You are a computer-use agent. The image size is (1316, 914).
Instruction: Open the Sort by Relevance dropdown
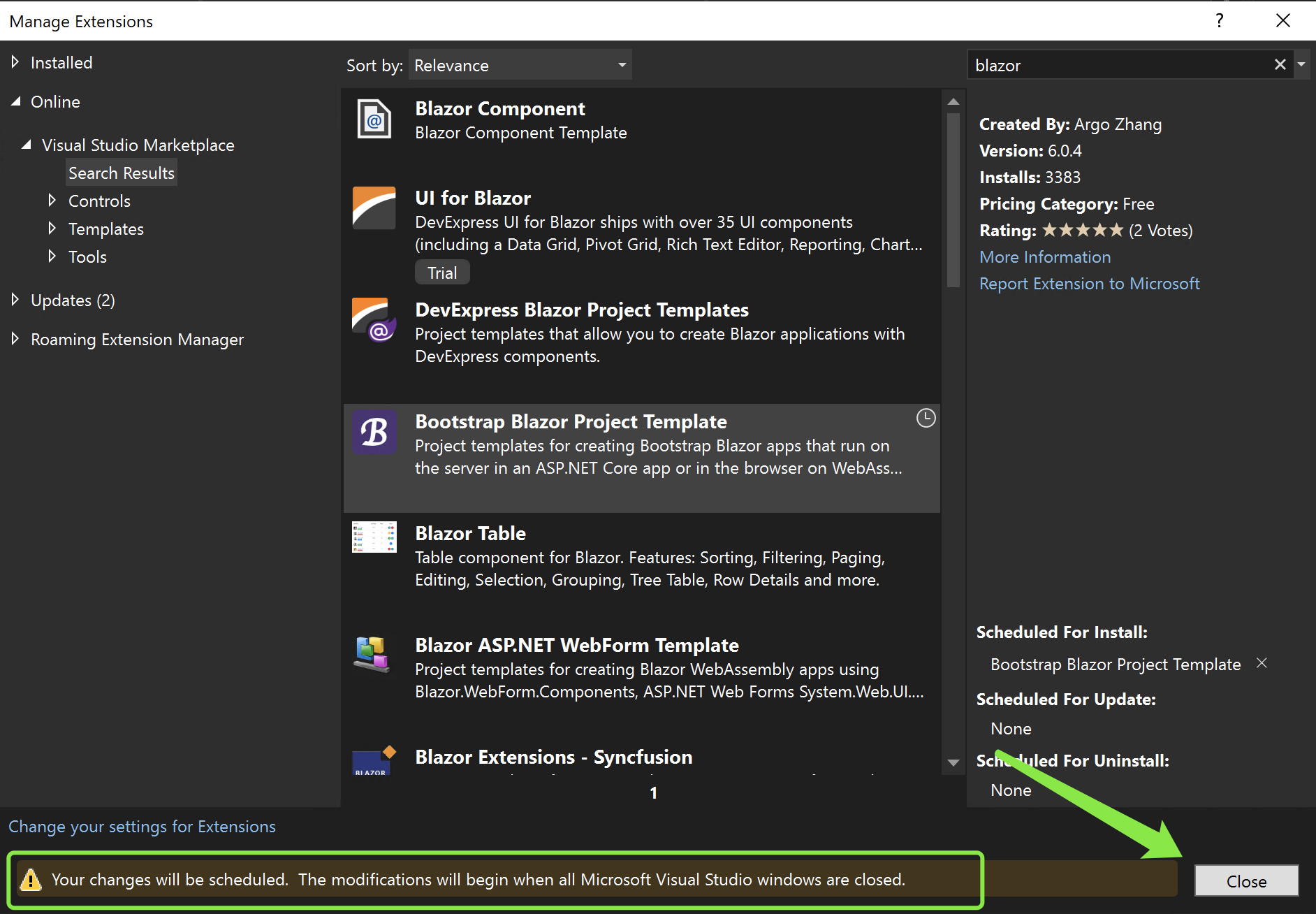click(520, 64)
